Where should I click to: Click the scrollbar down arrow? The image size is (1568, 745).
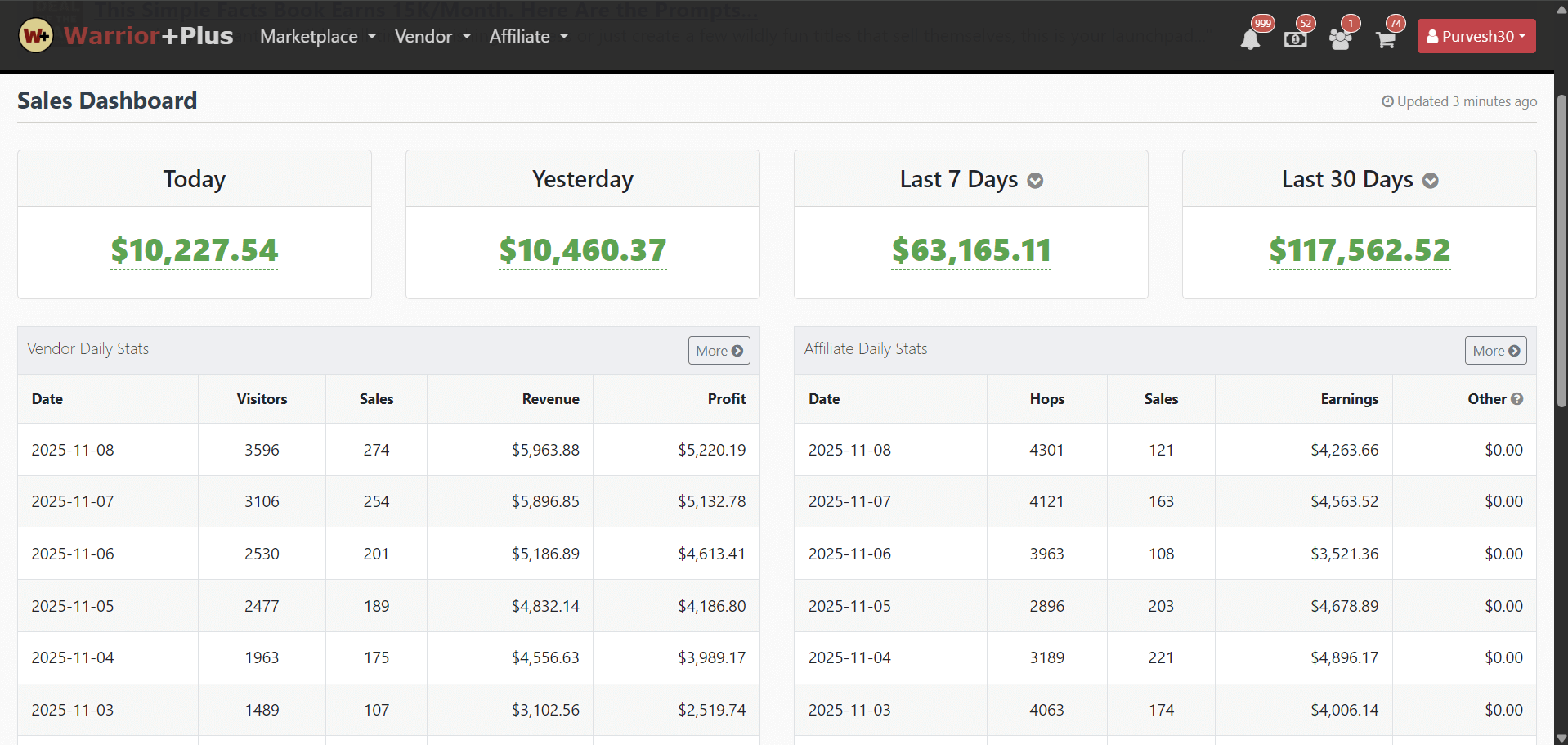[x=1561, y=738]
